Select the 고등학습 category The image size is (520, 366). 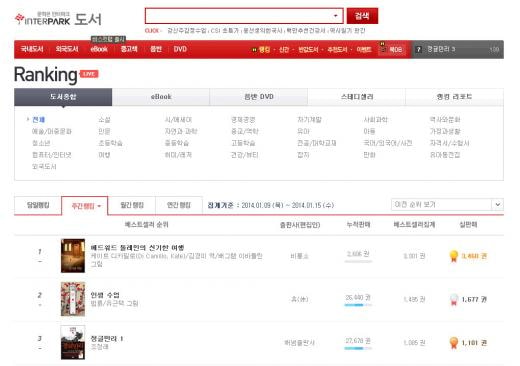point(243,143)
